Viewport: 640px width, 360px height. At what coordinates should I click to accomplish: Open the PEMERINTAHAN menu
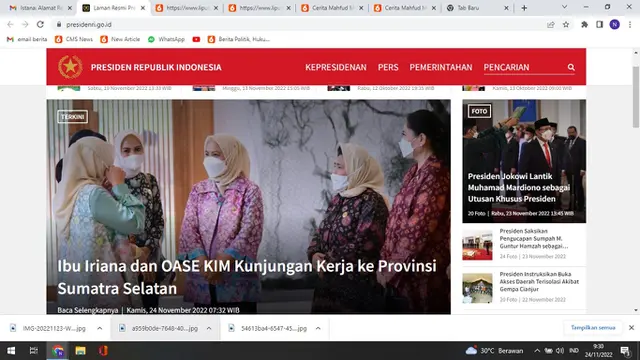(441, 67)
